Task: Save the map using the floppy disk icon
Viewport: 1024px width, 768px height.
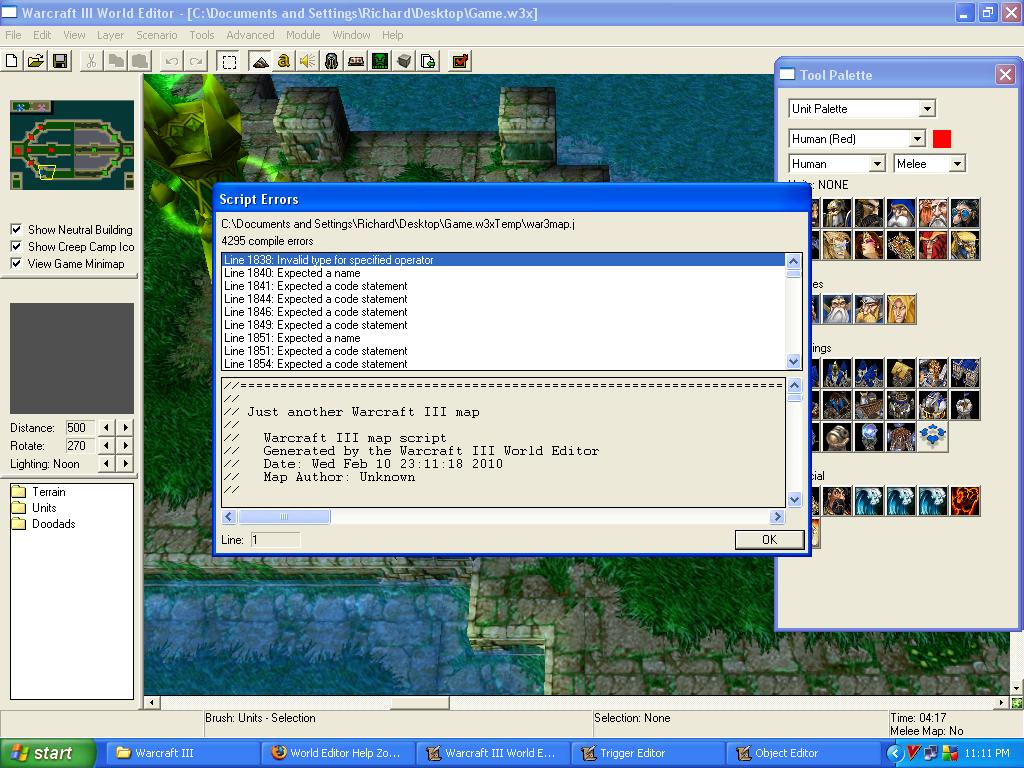Action: (x=60, y=61)
